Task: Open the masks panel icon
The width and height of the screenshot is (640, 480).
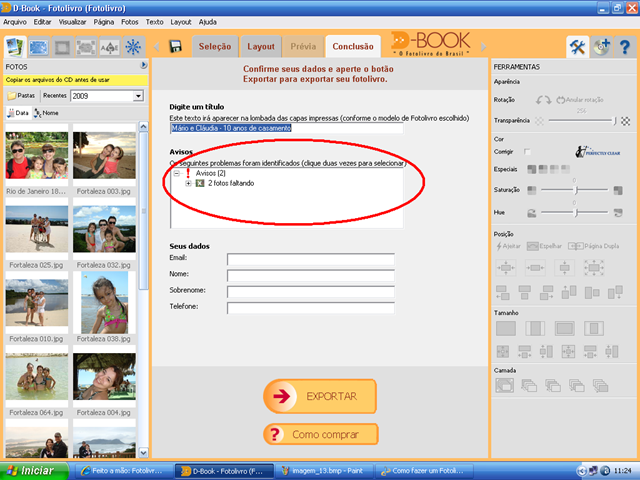Action: tap(86, 47)
